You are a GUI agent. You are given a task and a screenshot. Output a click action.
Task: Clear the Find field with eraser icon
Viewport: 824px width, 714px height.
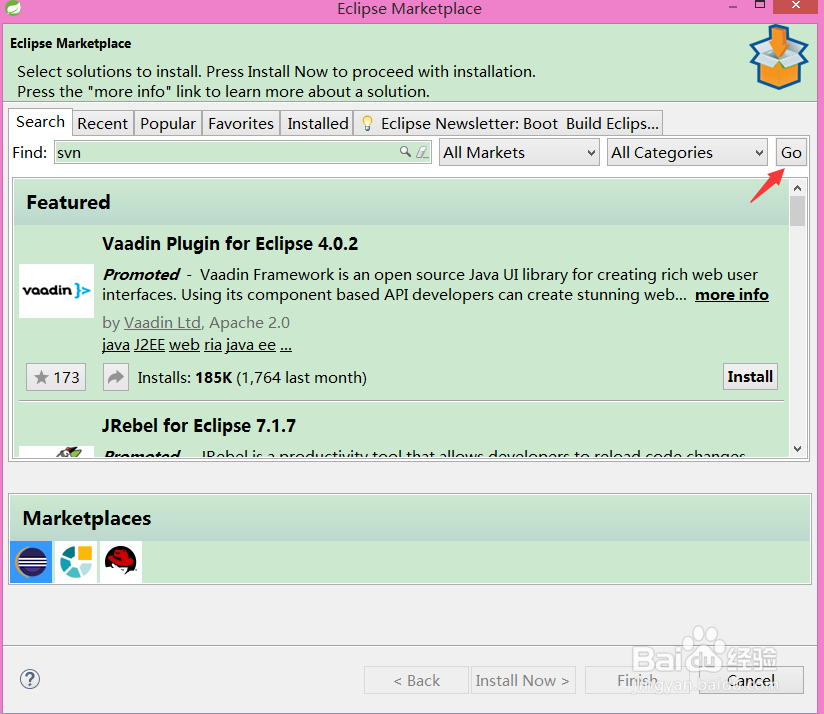coord(422,152)
